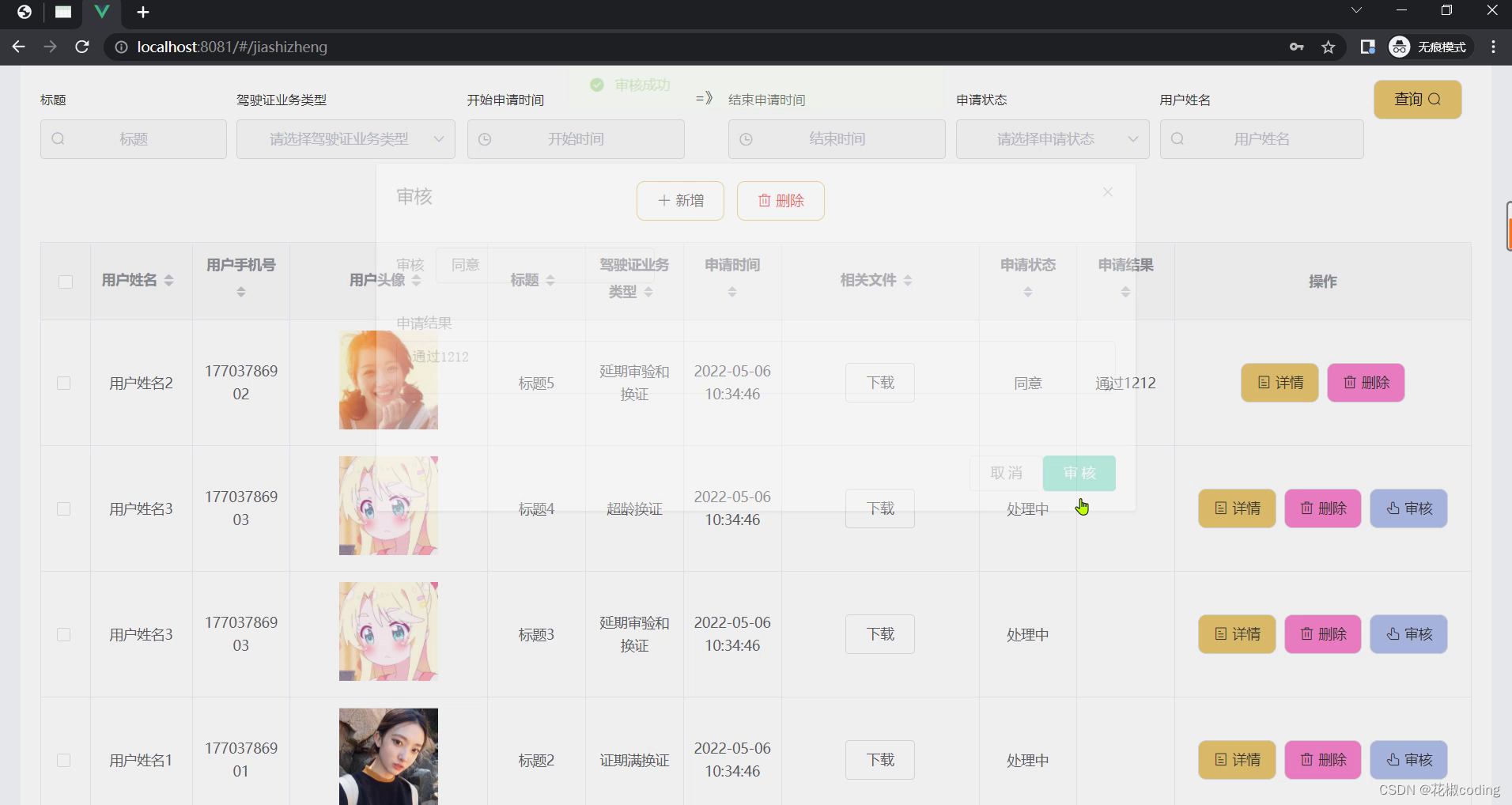The image size is (1512, 805).
Task: Click the globe browser tab
Action: pos(25,12)
